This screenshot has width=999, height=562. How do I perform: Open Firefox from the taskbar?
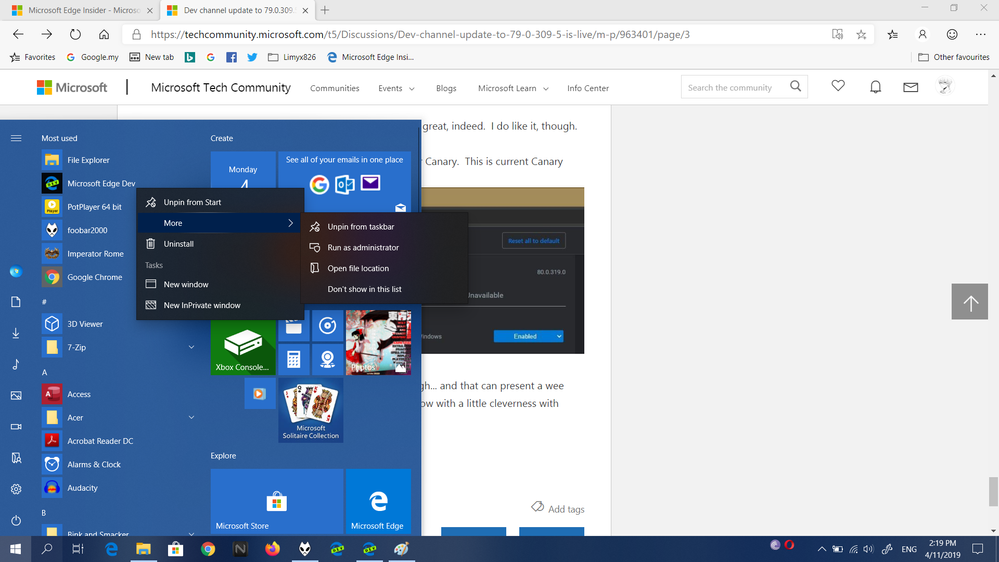coord(273,549)
